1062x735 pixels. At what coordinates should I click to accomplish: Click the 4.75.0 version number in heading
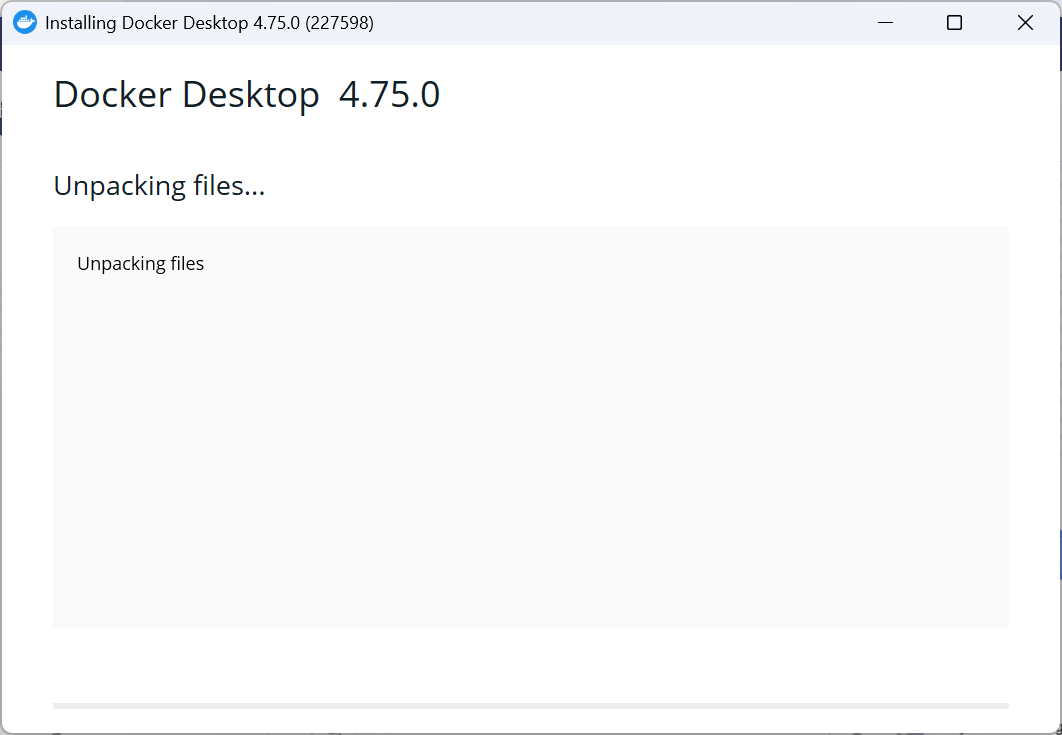(x=389, y=94)
